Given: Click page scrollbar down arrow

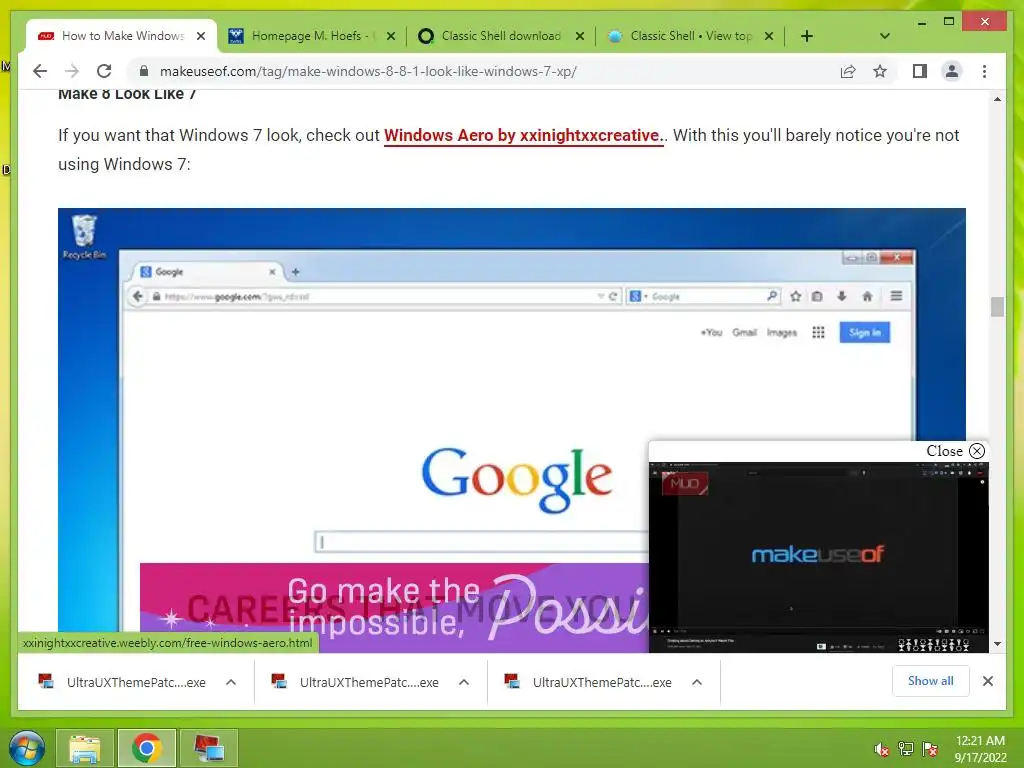Looking at the screenshot, I should pos(997,644).
